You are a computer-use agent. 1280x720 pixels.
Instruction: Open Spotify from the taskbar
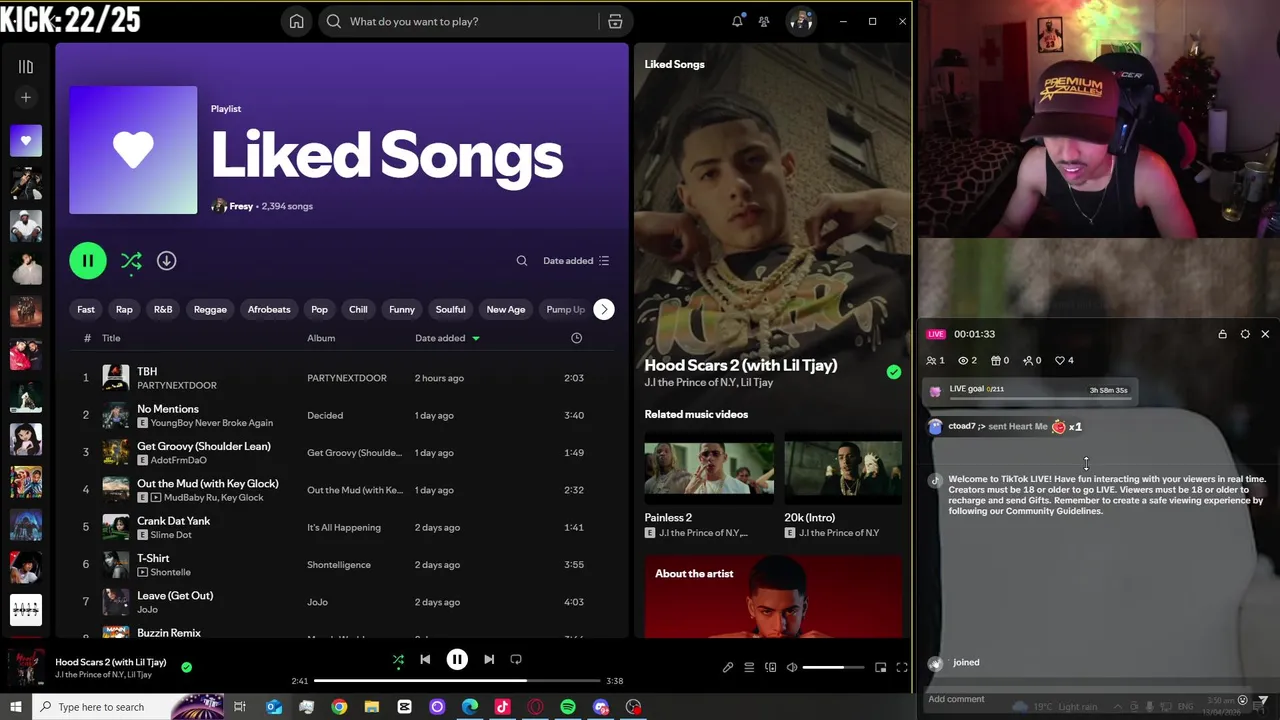[568, 707]
